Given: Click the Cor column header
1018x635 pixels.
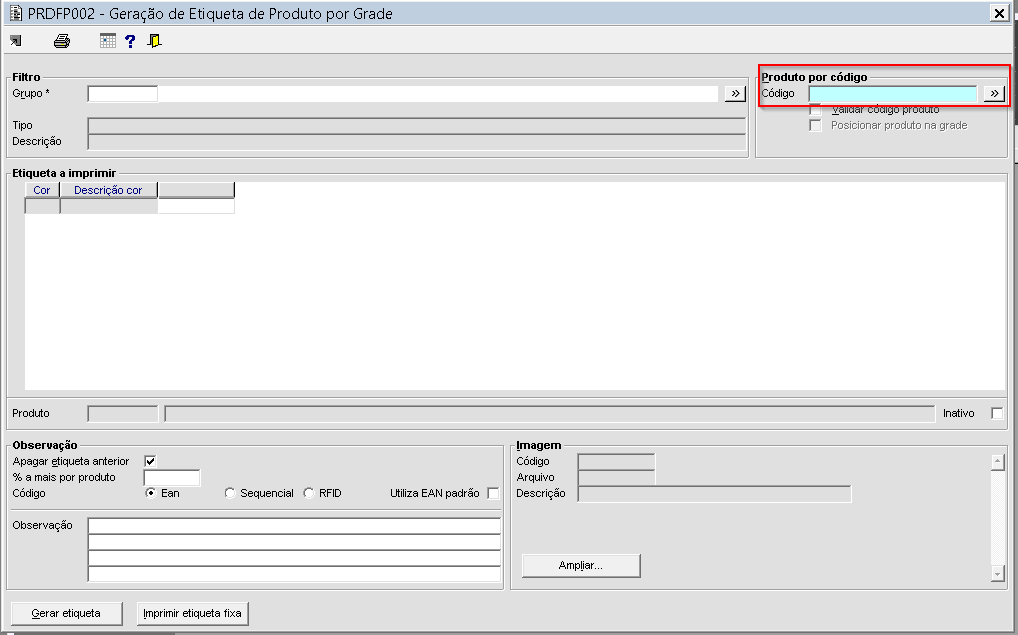Looking at the screenshot, I should click(x=42, y=190).
